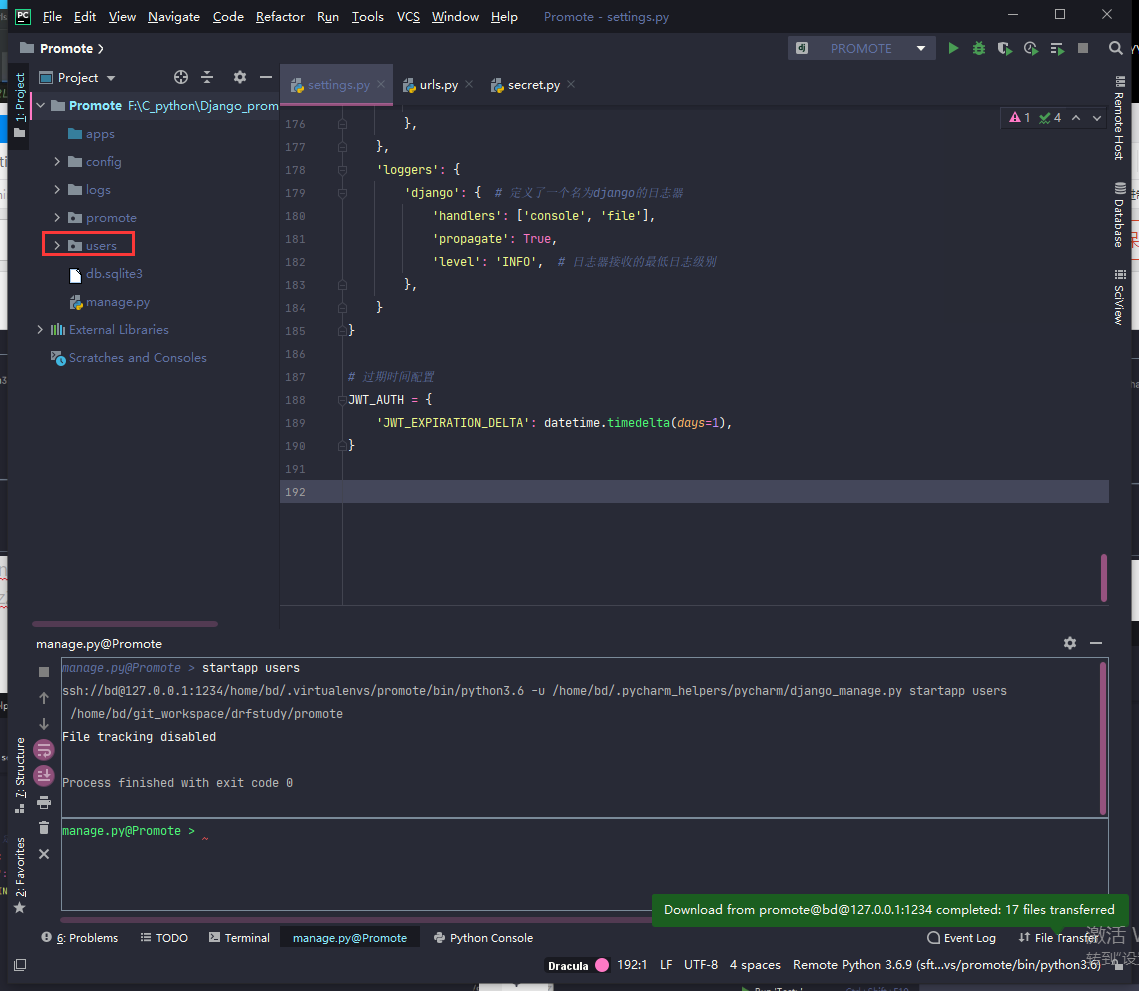Change the LF line separator
This screenshot has width=1139, height=991.
(666, 965)
